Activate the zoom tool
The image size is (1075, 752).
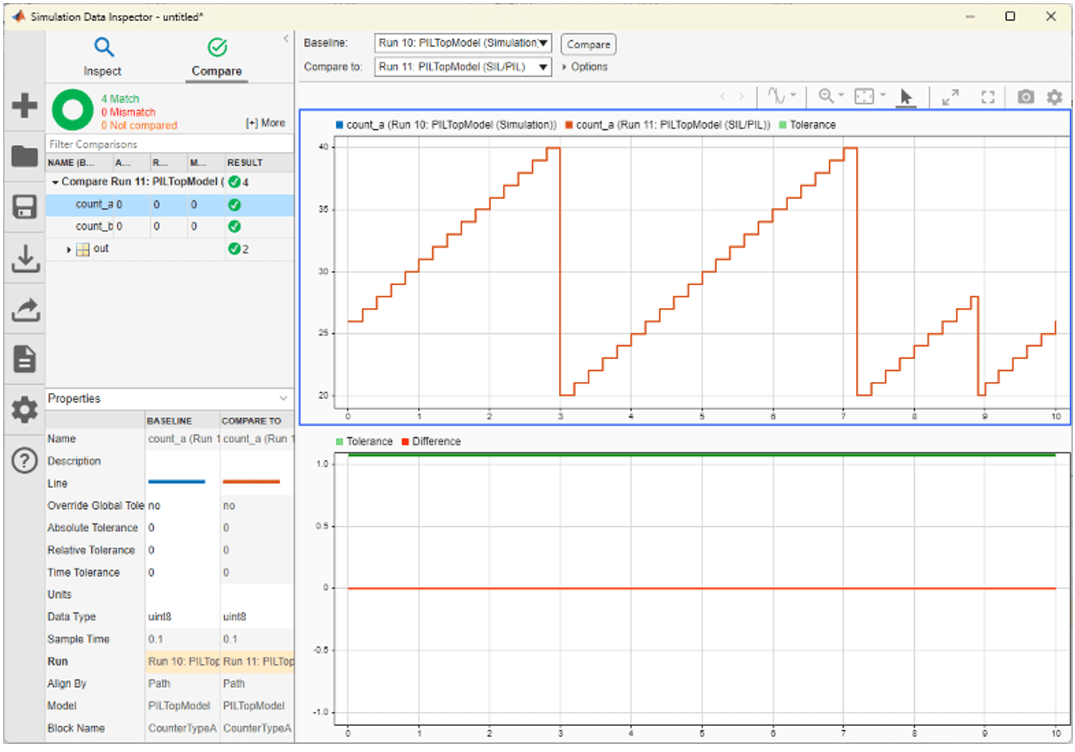[826, 97]
